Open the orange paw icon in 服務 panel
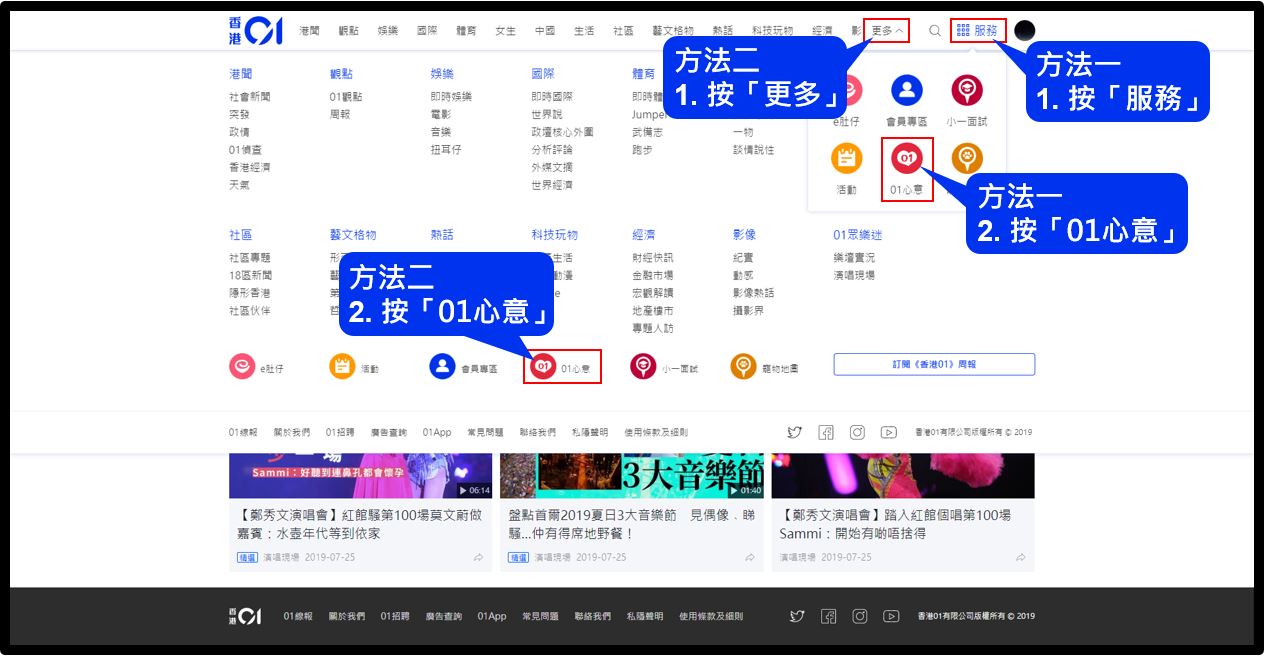This screenshot has width=1266, height=657. click(967, 158)
